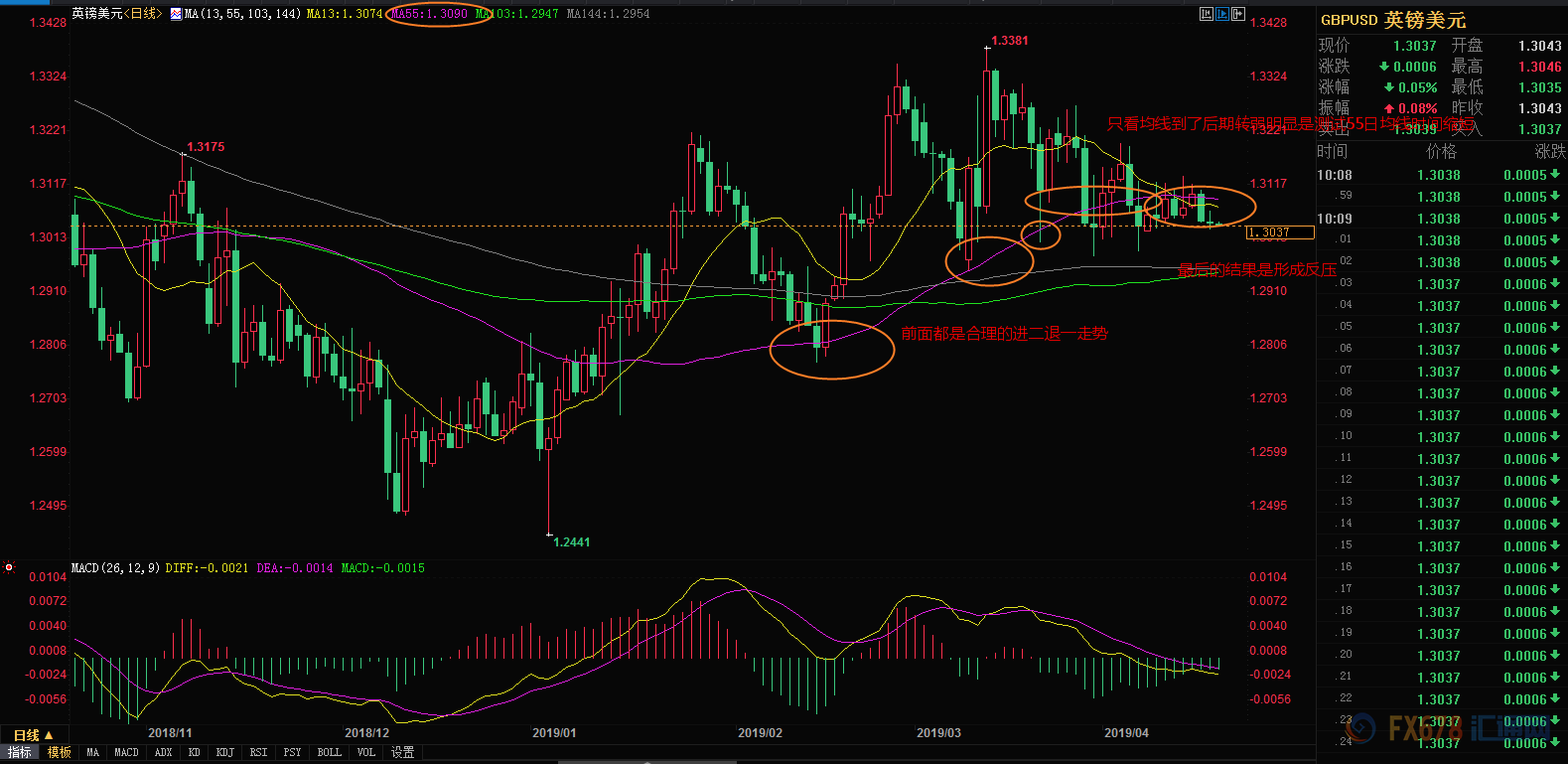
Task: Click the MACD:-0.0015 value
Action: pos(383,568)
